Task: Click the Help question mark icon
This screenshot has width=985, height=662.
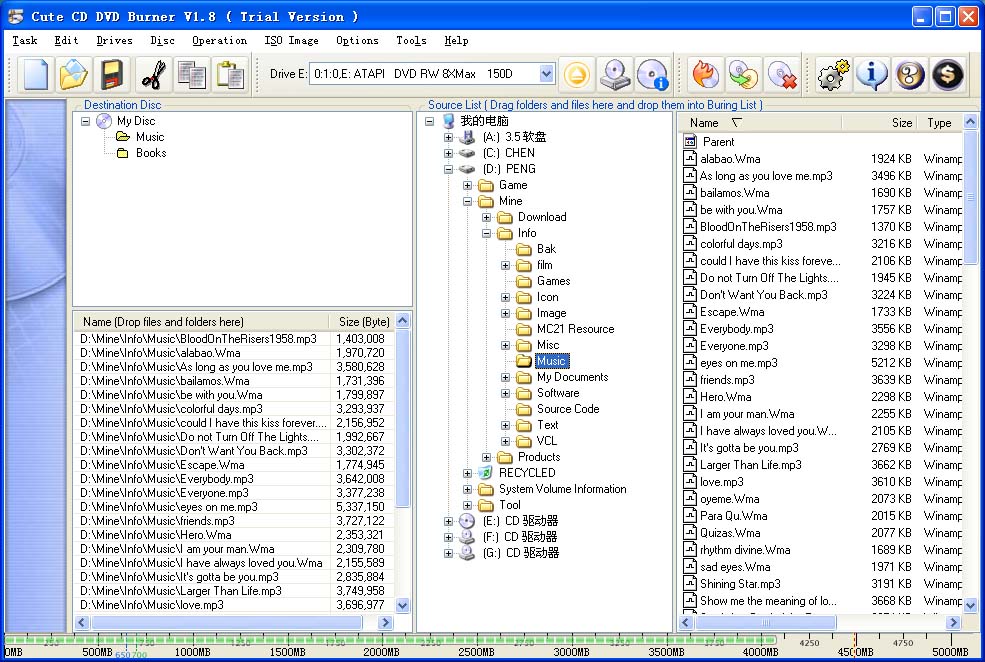Action: 910,75
